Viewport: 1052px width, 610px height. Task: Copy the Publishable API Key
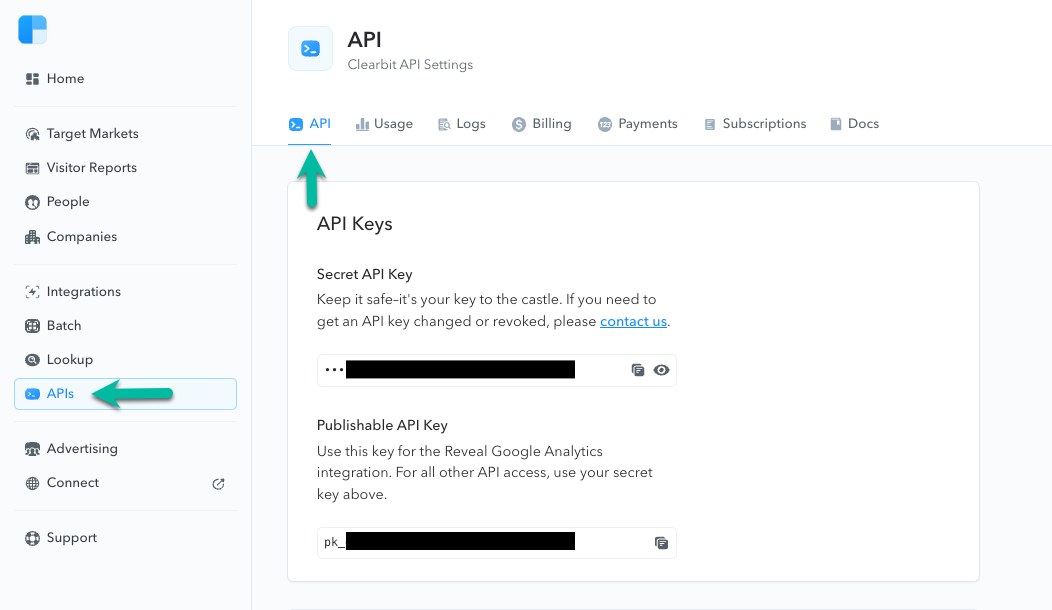click(661, 543)
